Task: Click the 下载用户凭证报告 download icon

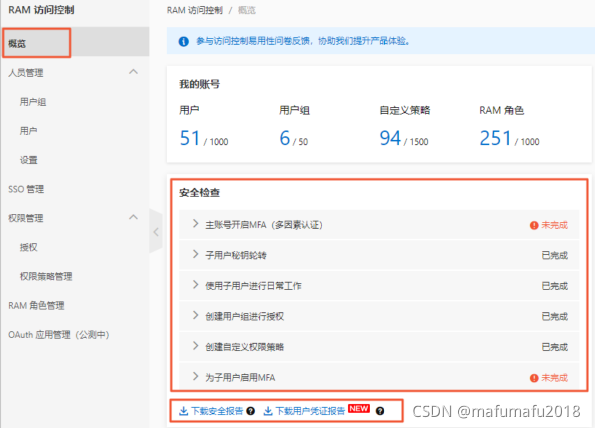Action: [268, 411]
